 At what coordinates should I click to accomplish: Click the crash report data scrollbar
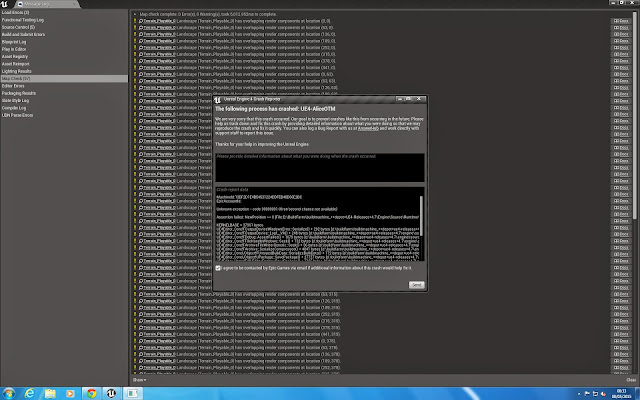[x=421, y=215]
